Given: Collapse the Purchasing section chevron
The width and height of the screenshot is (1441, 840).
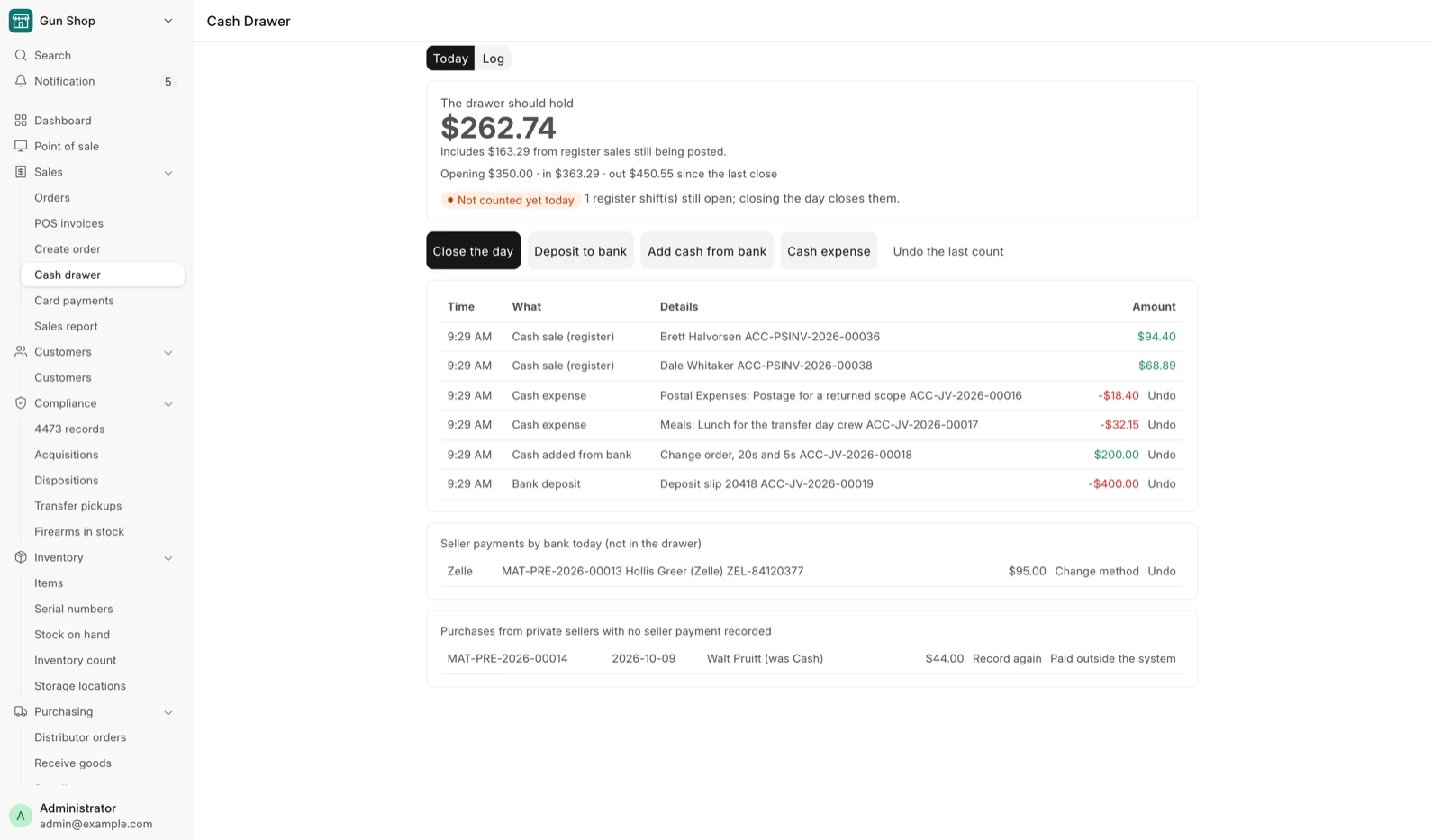Looking at the screenshot, I should point(168,712).
